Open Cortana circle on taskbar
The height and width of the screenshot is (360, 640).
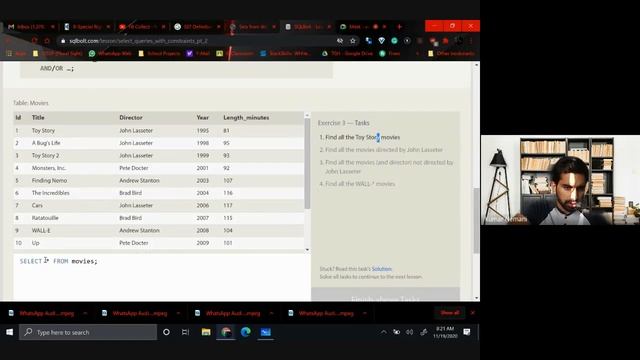click(166, 332)
